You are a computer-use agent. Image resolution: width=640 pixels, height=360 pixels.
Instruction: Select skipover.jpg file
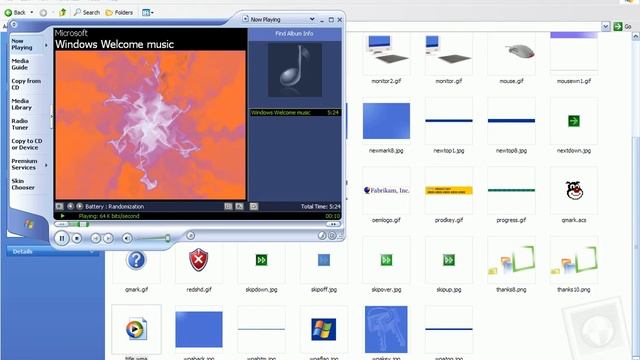coord(386,265)
